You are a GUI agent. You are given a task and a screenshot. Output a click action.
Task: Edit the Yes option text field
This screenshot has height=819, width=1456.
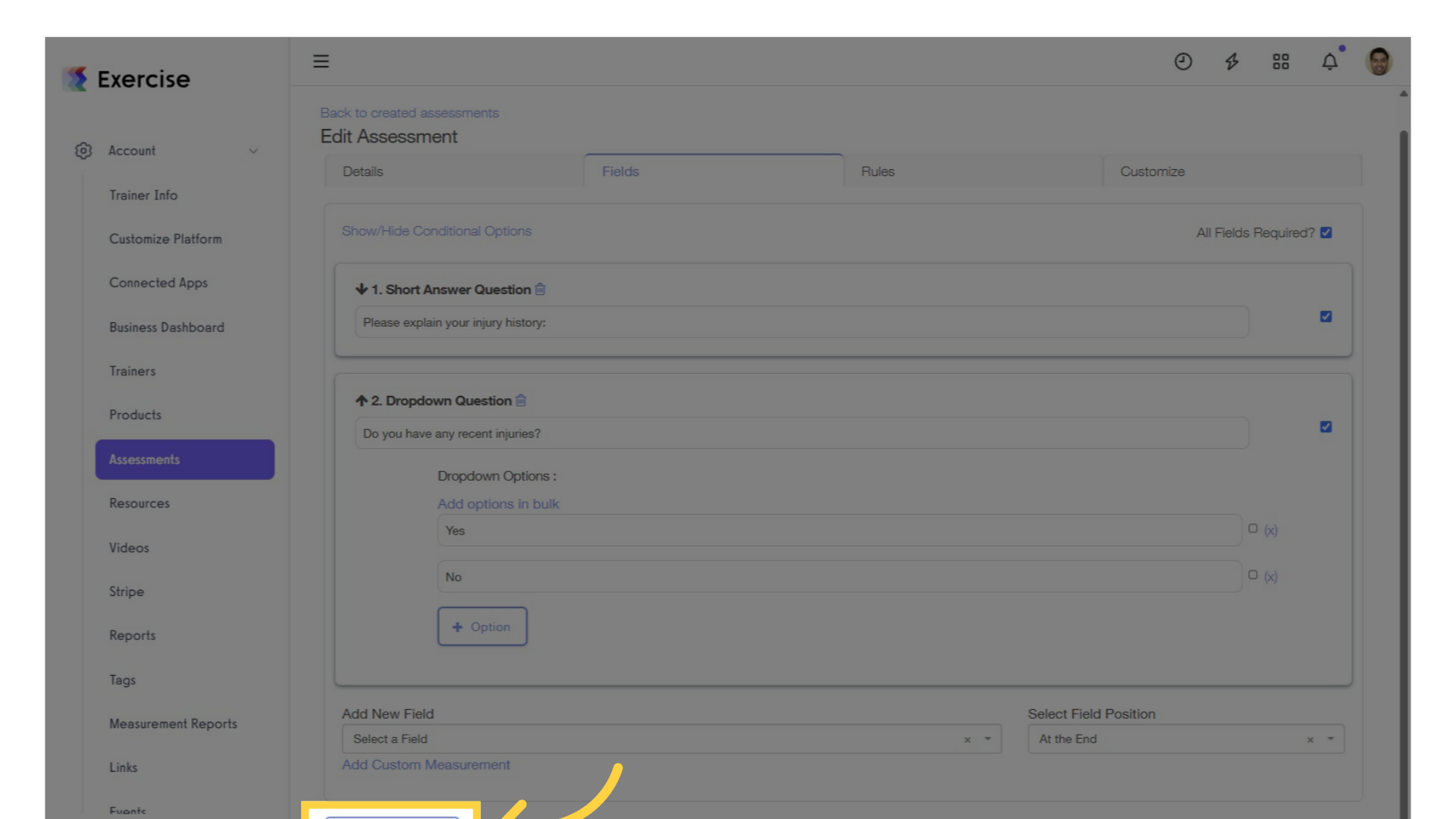point(839,530)
